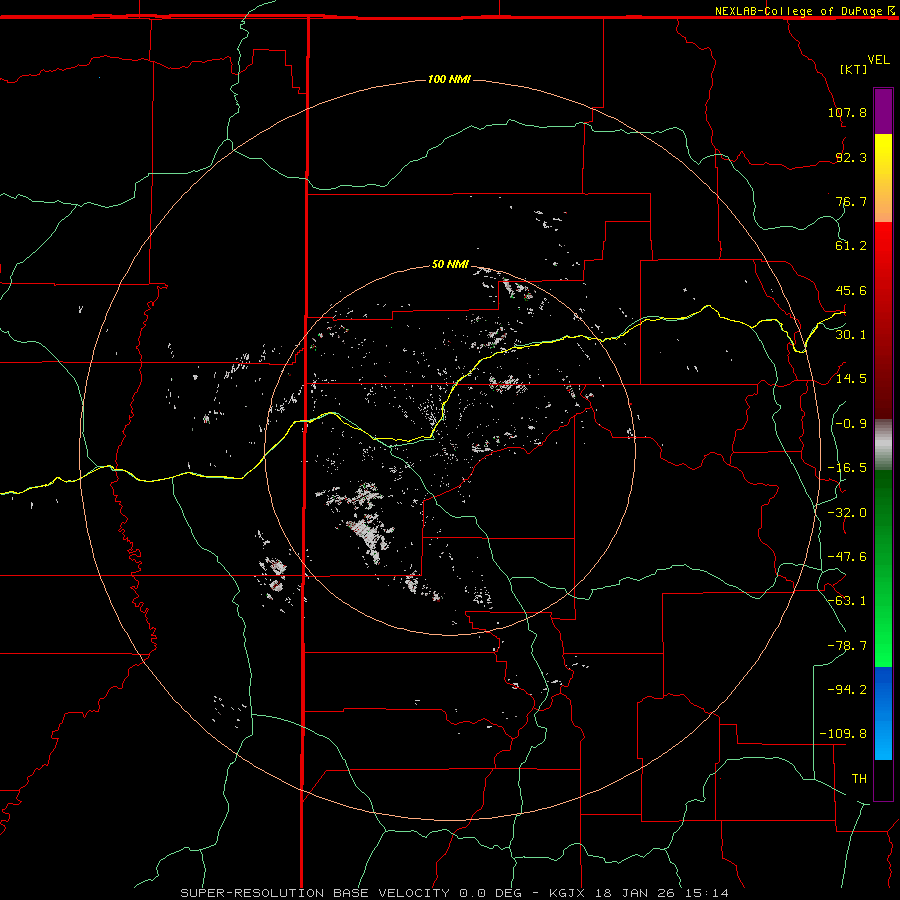Screen dimensions: 900x900
Task: Click the -47.6 velocity scale value
Action: [x=847, y=557]
